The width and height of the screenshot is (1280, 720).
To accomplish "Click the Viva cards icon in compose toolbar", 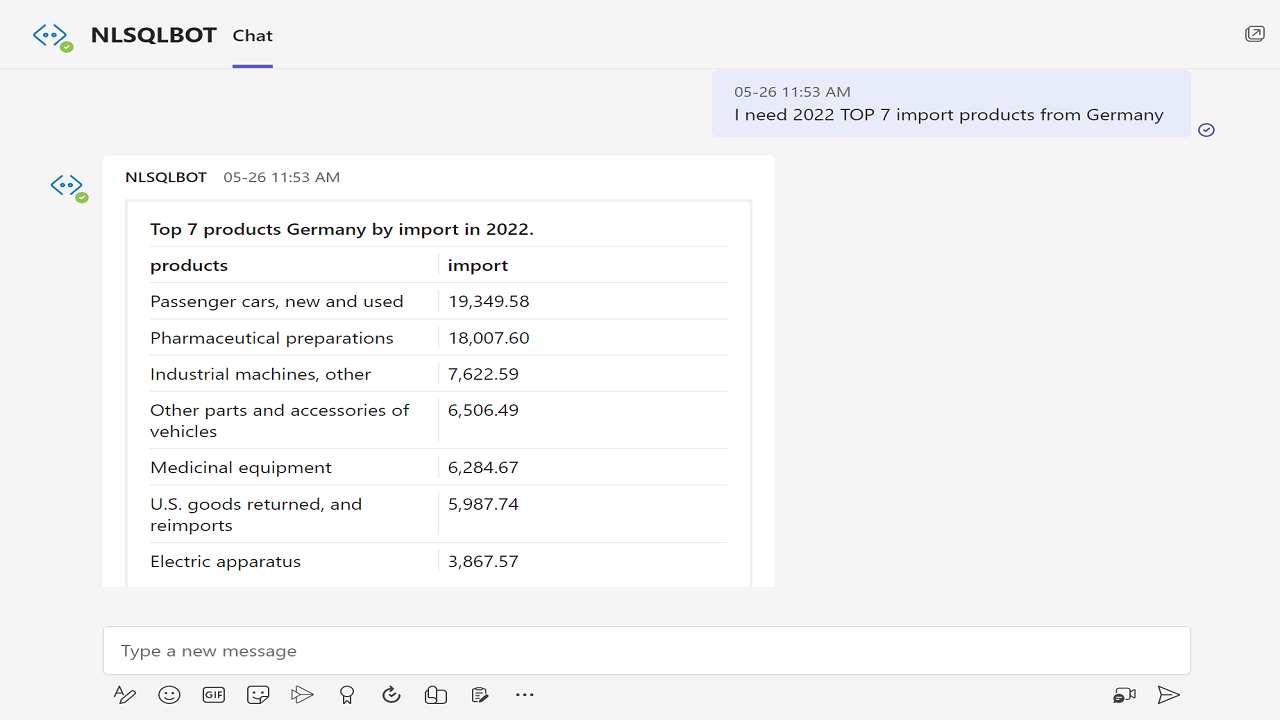I will pyautogui.click(x=436, y=695).
